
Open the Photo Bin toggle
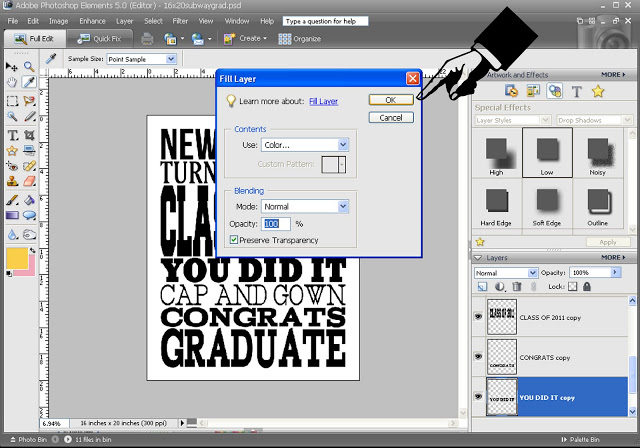(x=28, y=439)
